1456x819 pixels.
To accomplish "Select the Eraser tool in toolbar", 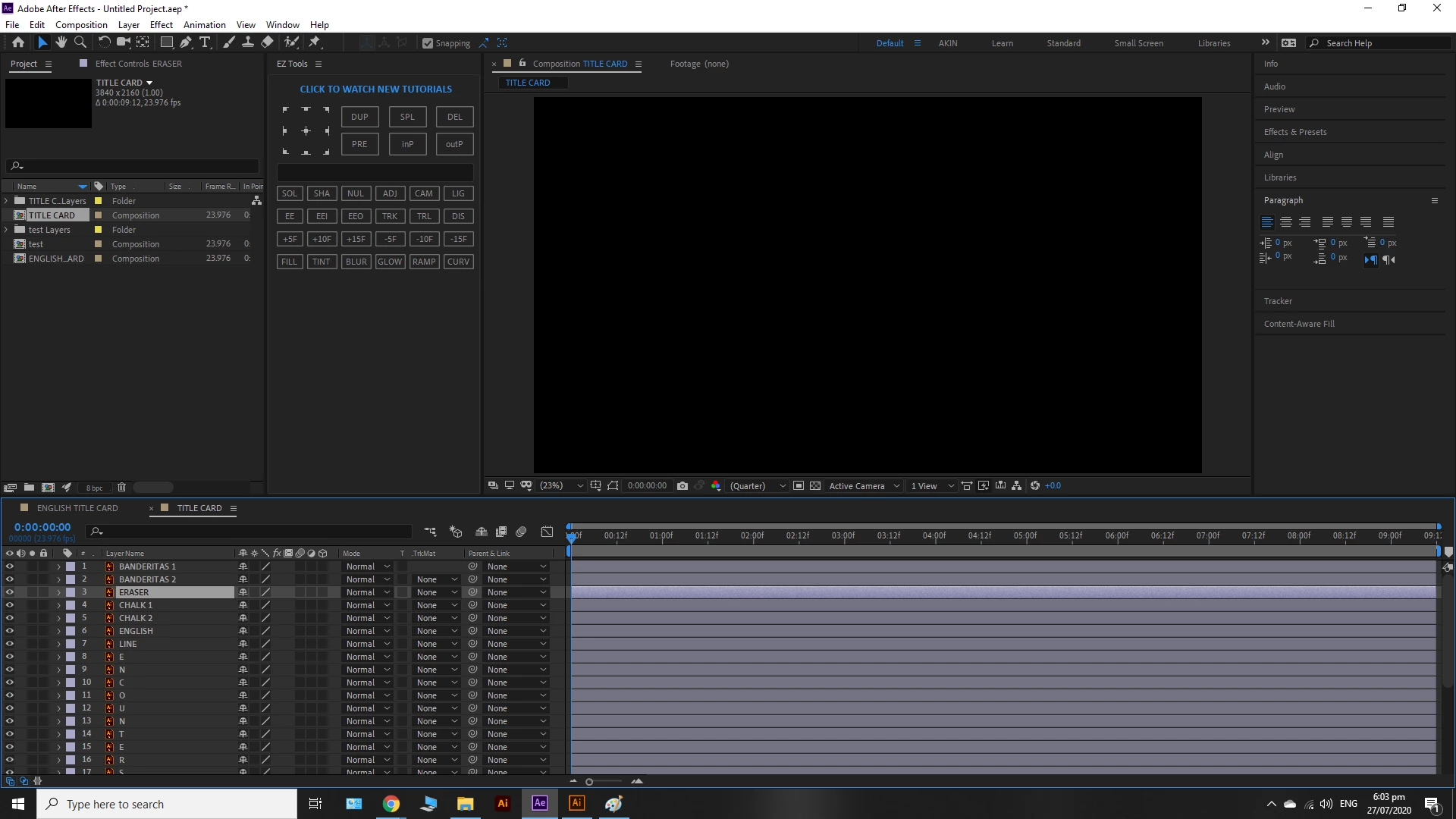I will [x=267, y=42].
